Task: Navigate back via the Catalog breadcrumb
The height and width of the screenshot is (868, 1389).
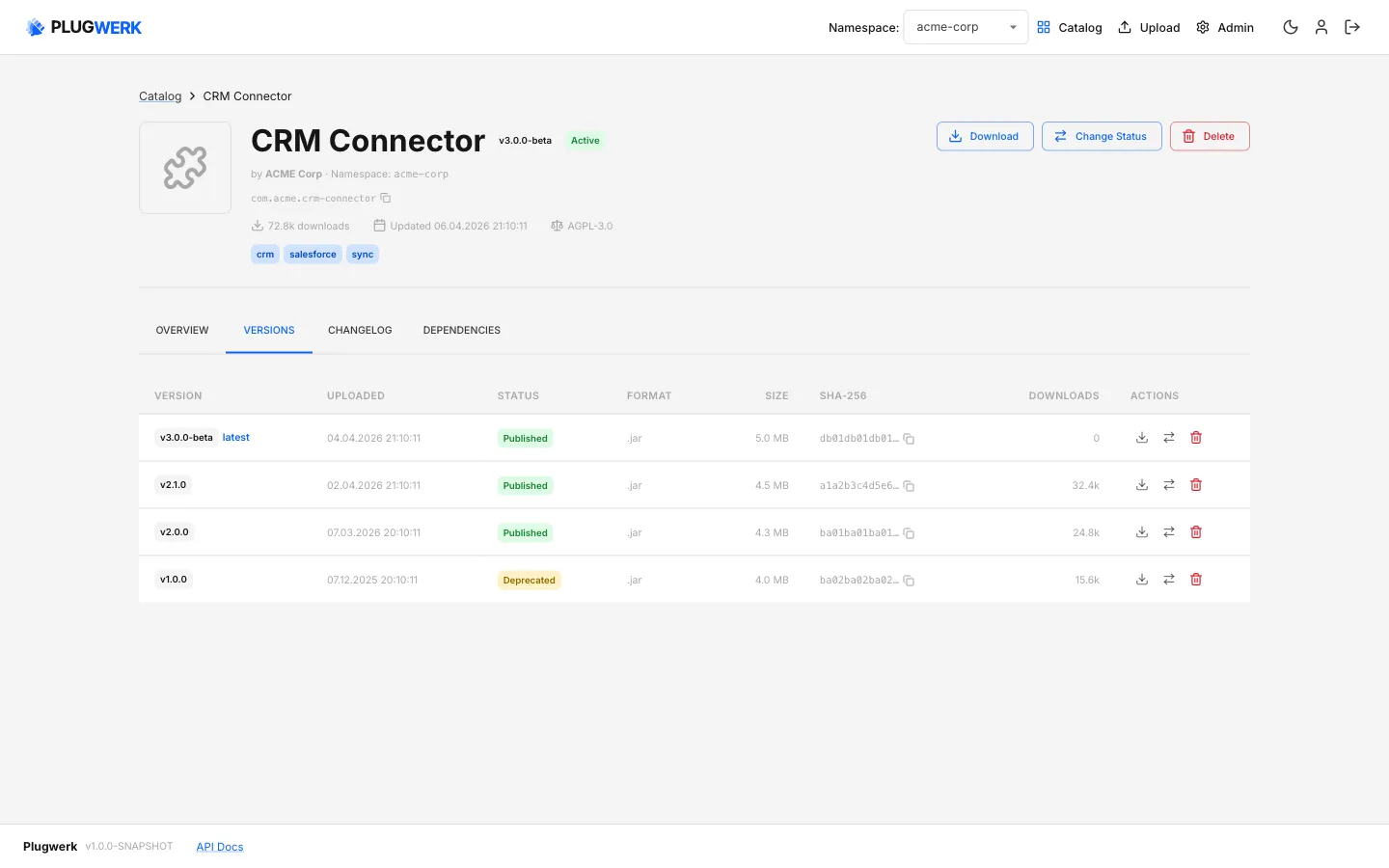Action: coord(160,95)
